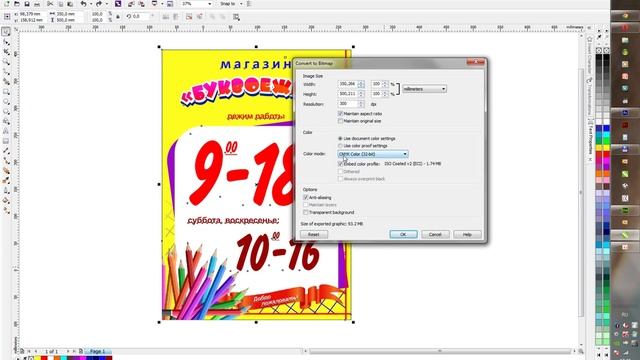Select the Ellipse tool in toolbox
Viewport: 640px width, 360px height.
(6, 102)
